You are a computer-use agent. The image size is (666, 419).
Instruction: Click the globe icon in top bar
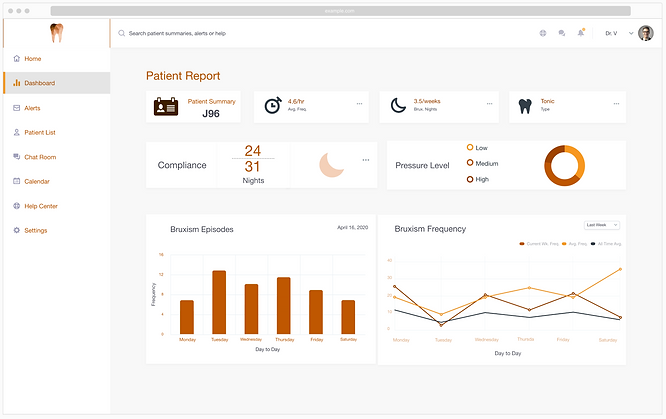click(543, 33)
